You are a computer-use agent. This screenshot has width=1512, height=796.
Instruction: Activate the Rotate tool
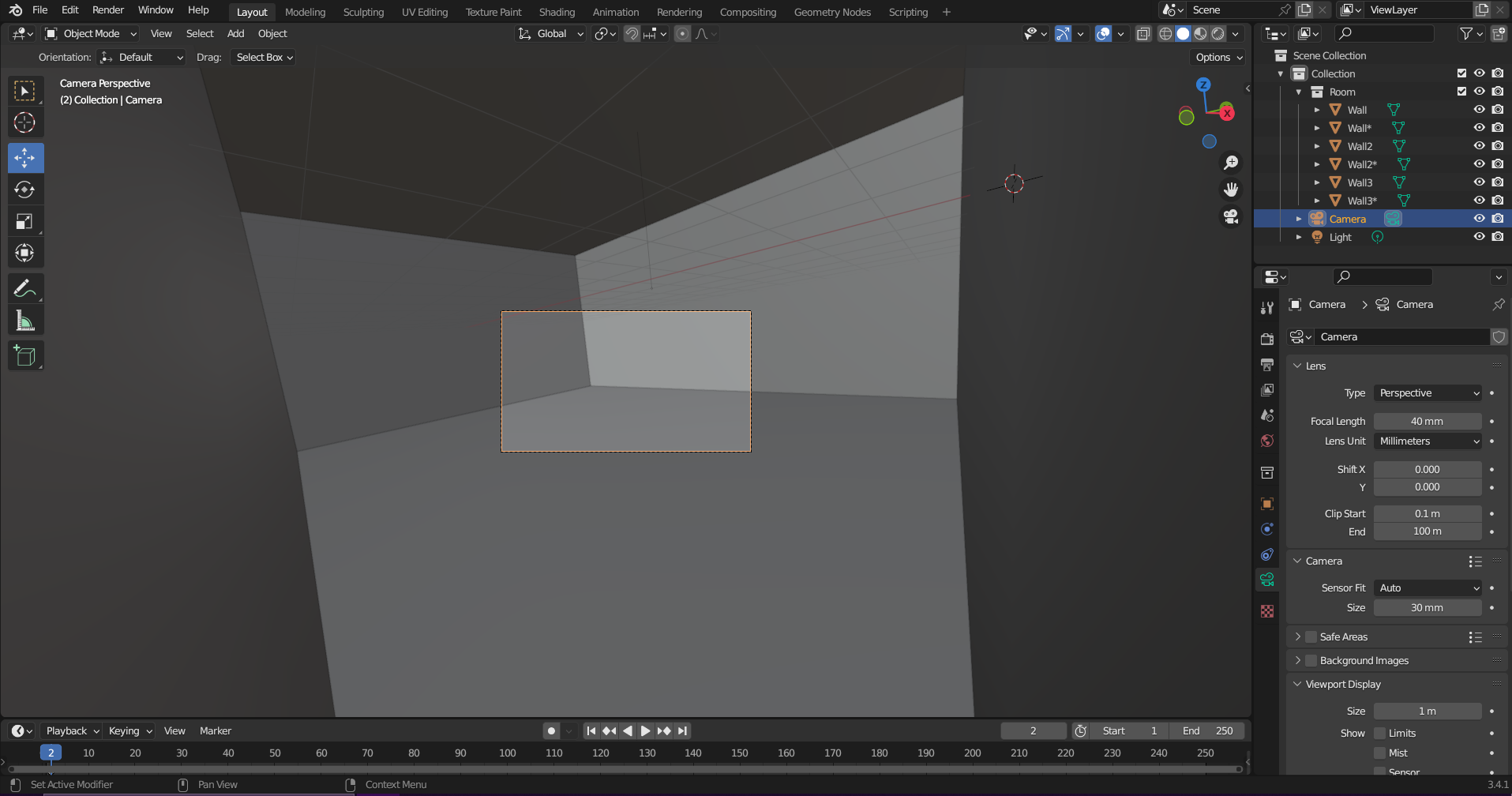pyautogui.click(x=25, y=189)
